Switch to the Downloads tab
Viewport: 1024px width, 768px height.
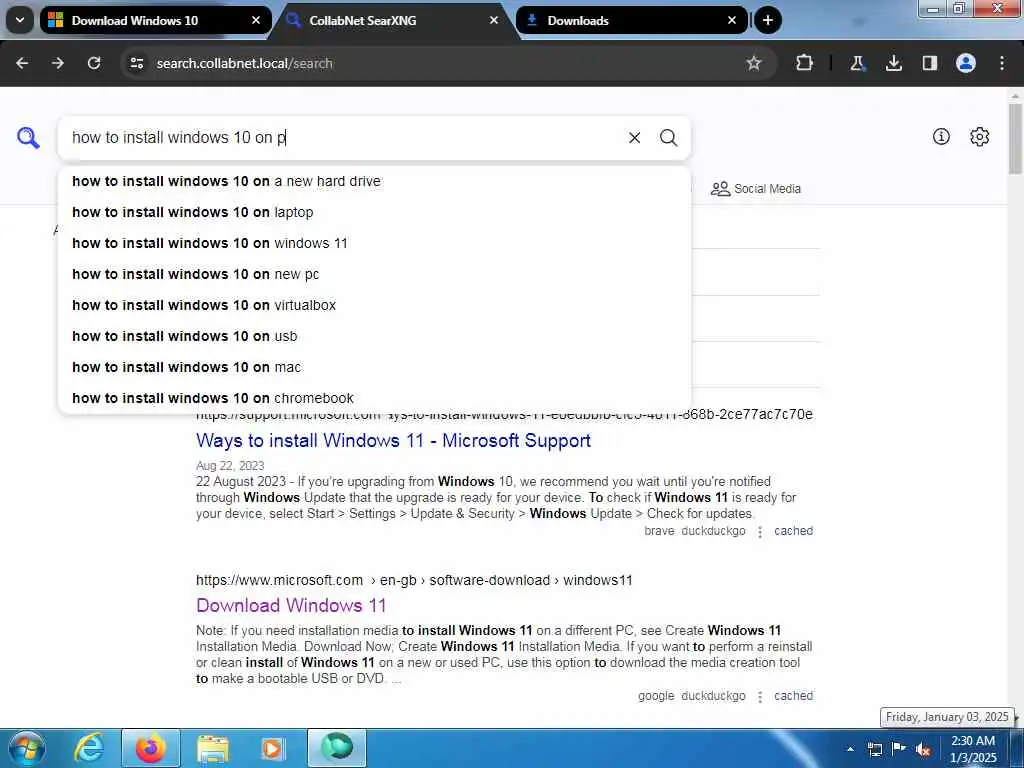point(632,20)
